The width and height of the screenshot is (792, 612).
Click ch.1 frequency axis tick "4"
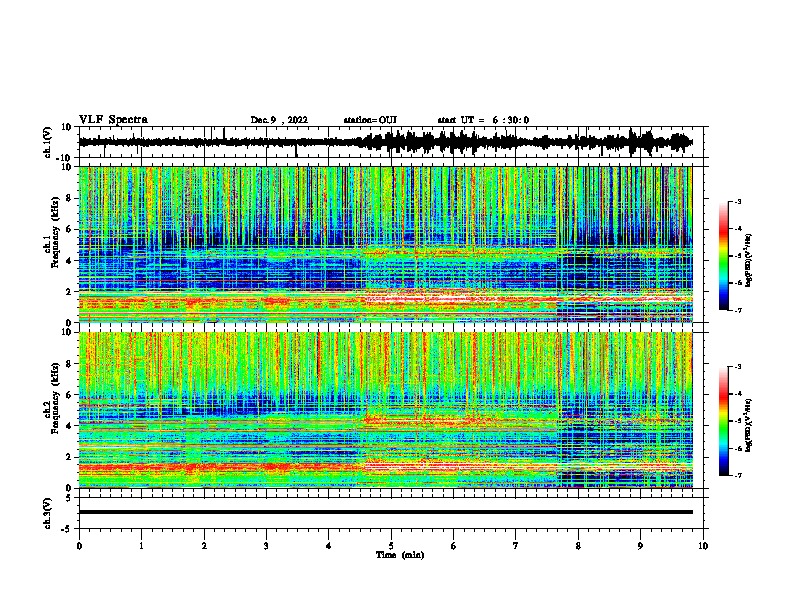click(x=70, y=261)
